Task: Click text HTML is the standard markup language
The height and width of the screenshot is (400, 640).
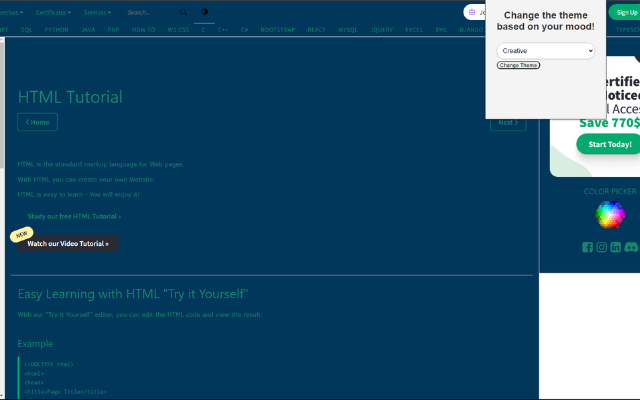Action: (101, 164)
